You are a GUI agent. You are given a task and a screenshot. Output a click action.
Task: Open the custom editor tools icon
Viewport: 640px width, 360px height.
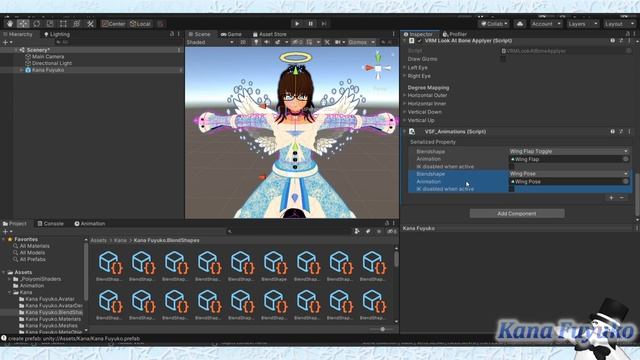(x=90, y=24)
